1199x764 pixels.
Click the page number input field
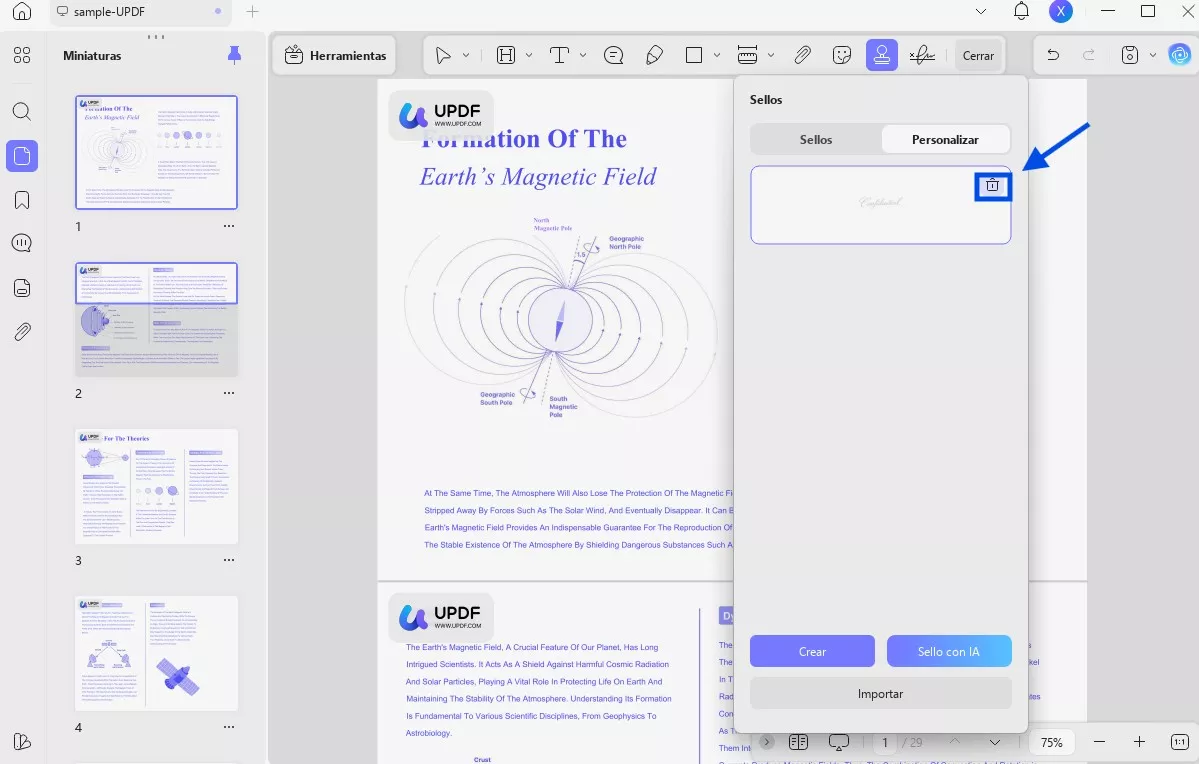tap(885, 743)
